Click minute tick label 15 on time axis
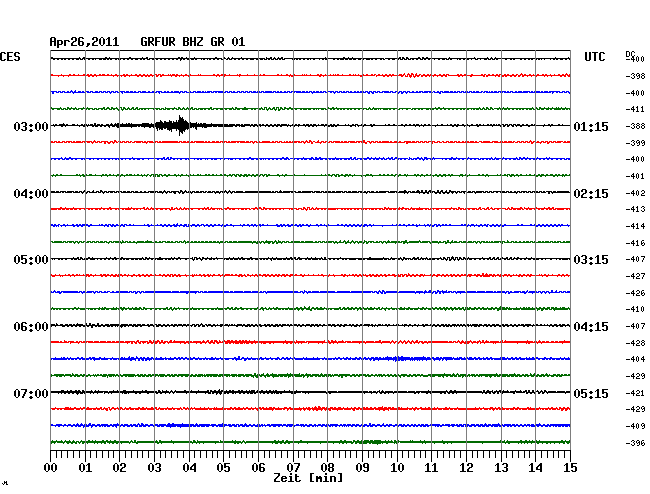This screenshot has height=494, width=650. [570, 468]
